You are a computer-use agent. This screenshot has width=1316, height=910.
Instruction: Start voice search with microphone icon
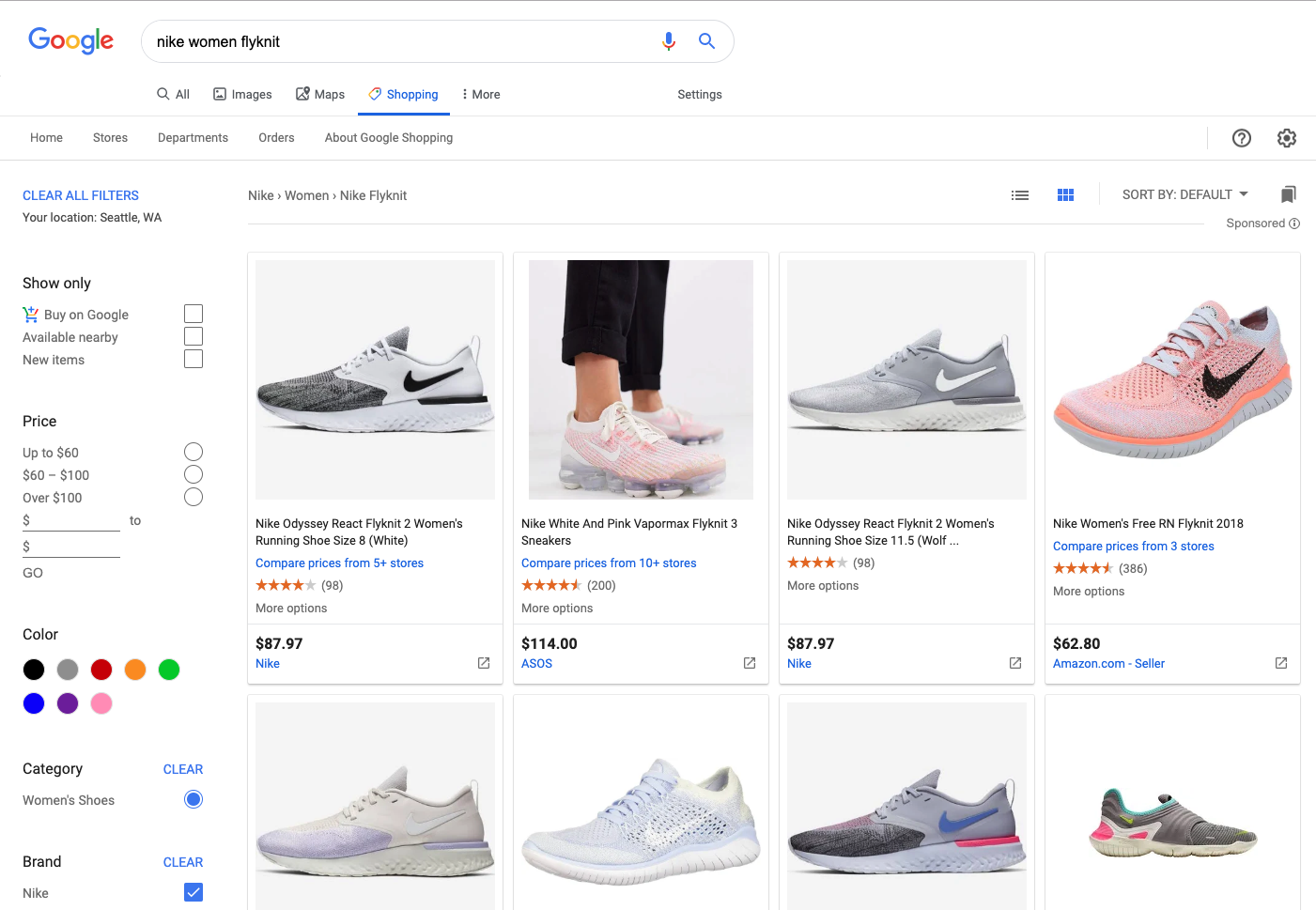[669, 41]
